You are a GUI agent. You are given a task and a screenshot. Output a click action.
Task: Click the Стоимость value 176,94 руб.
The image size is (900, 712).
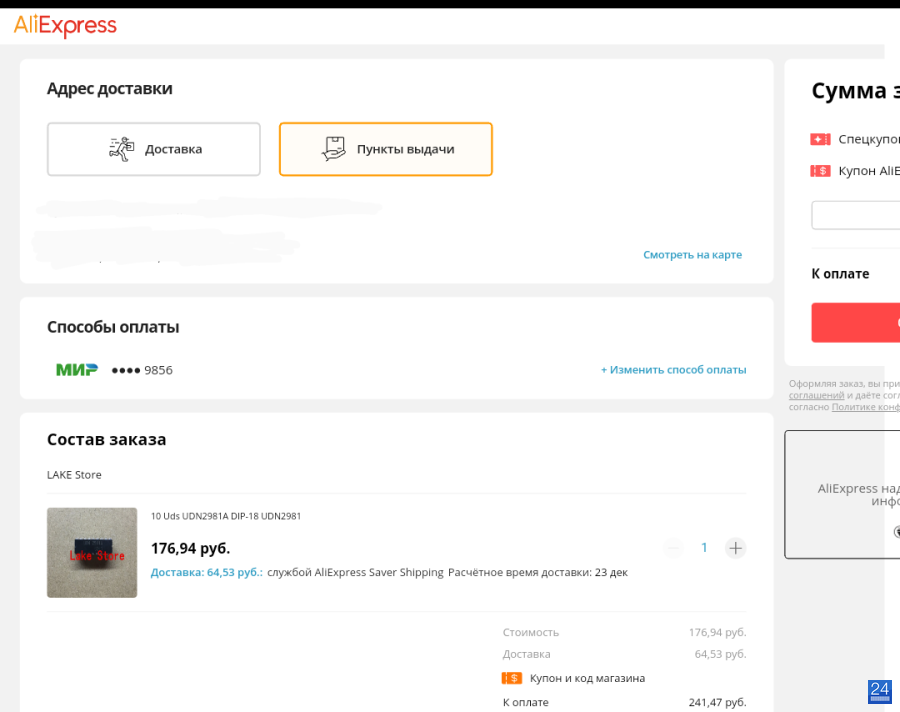pos(717,632)
